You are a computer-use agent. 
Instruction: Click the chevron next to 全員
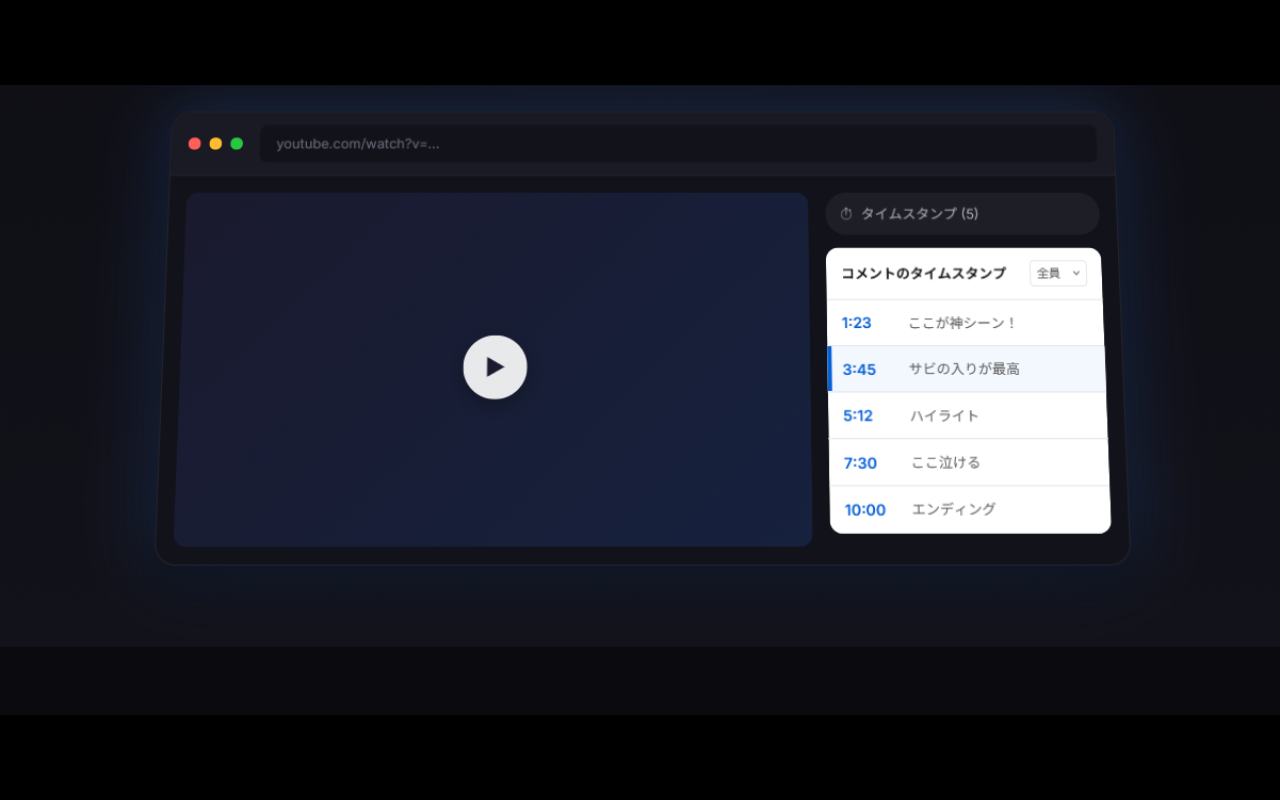tap(1076, 272)
